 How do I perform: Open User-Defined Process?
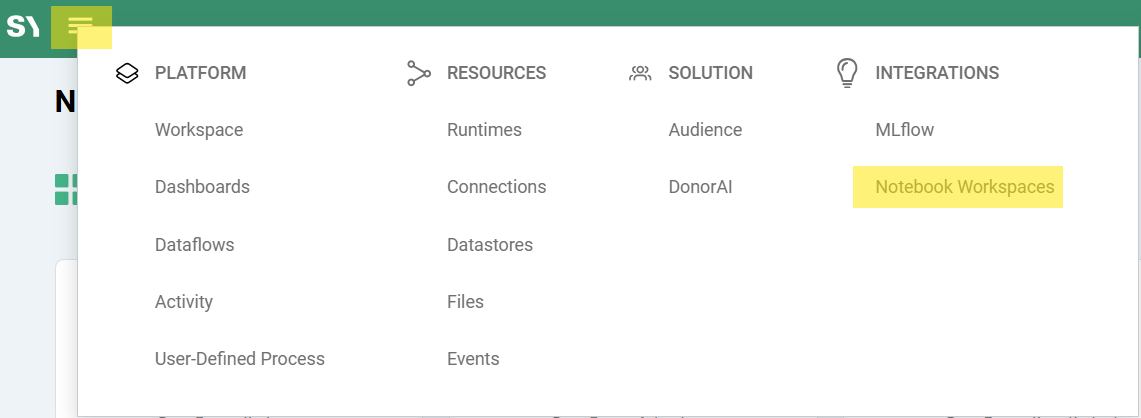[x=240, y=358]
